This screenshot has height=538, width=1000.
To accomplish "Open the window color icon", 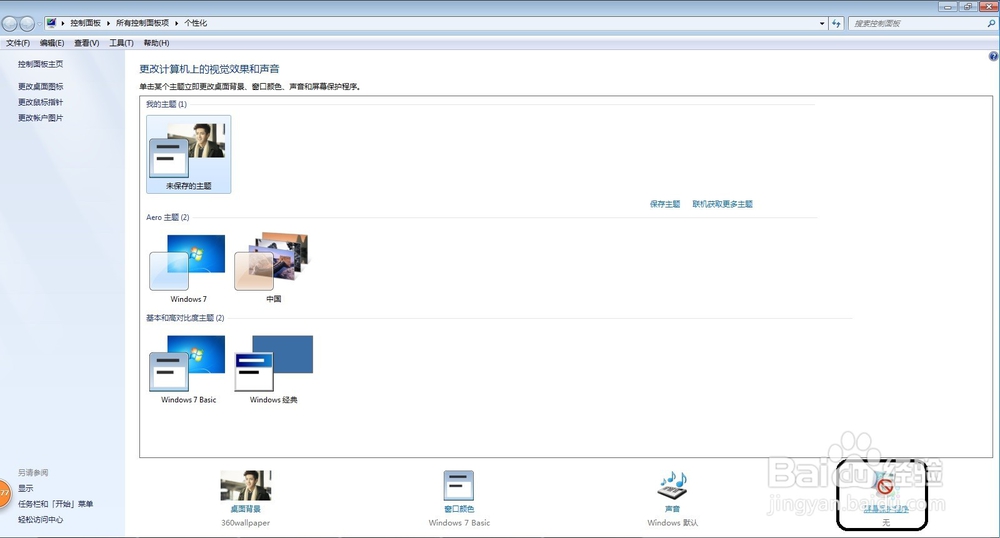I will (459, 486).
